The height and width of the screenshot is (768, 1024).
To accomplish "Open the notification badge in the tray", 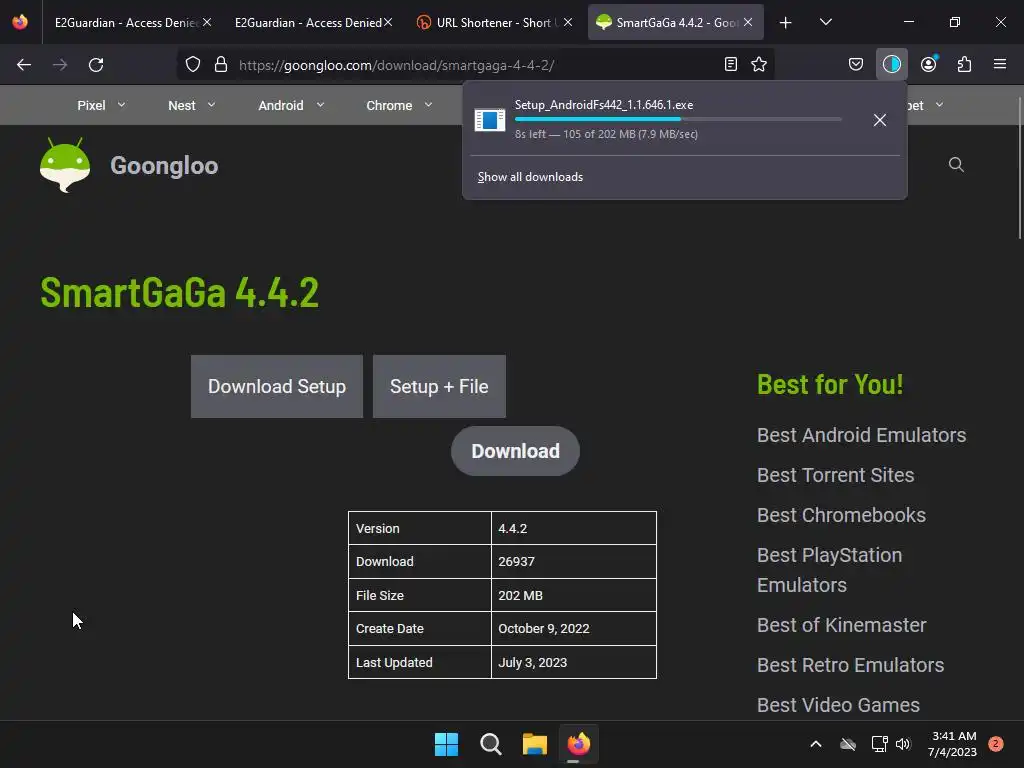I will [x=996, y=744].
